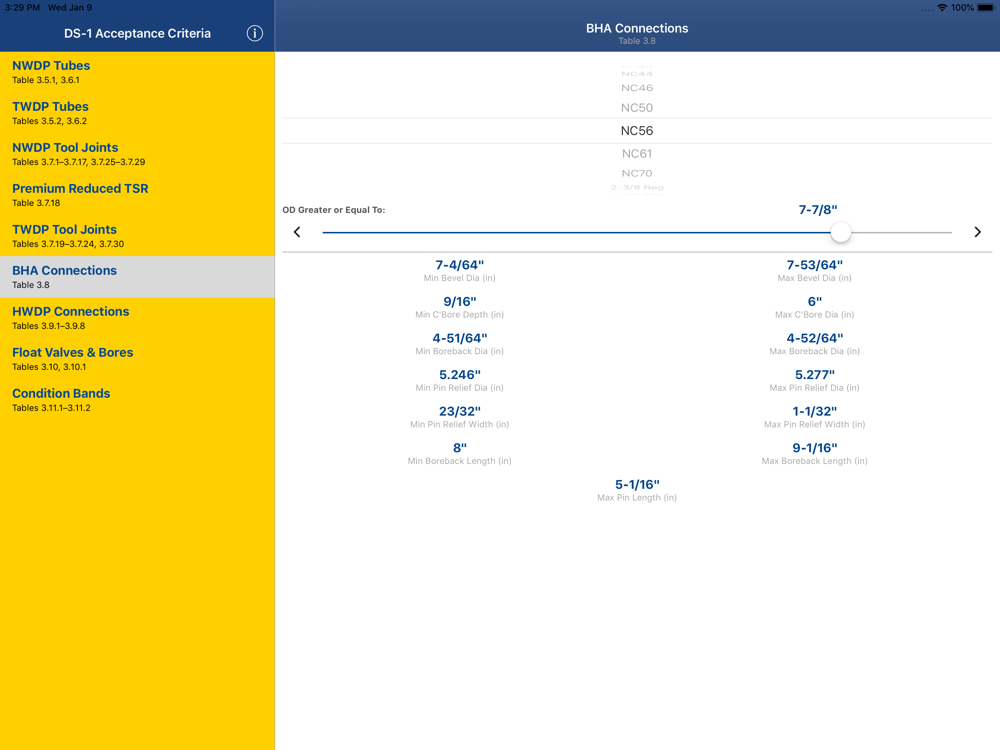Select NC61 in connection picker
This screenshot has height=750, width=1000.
point(636,154)
